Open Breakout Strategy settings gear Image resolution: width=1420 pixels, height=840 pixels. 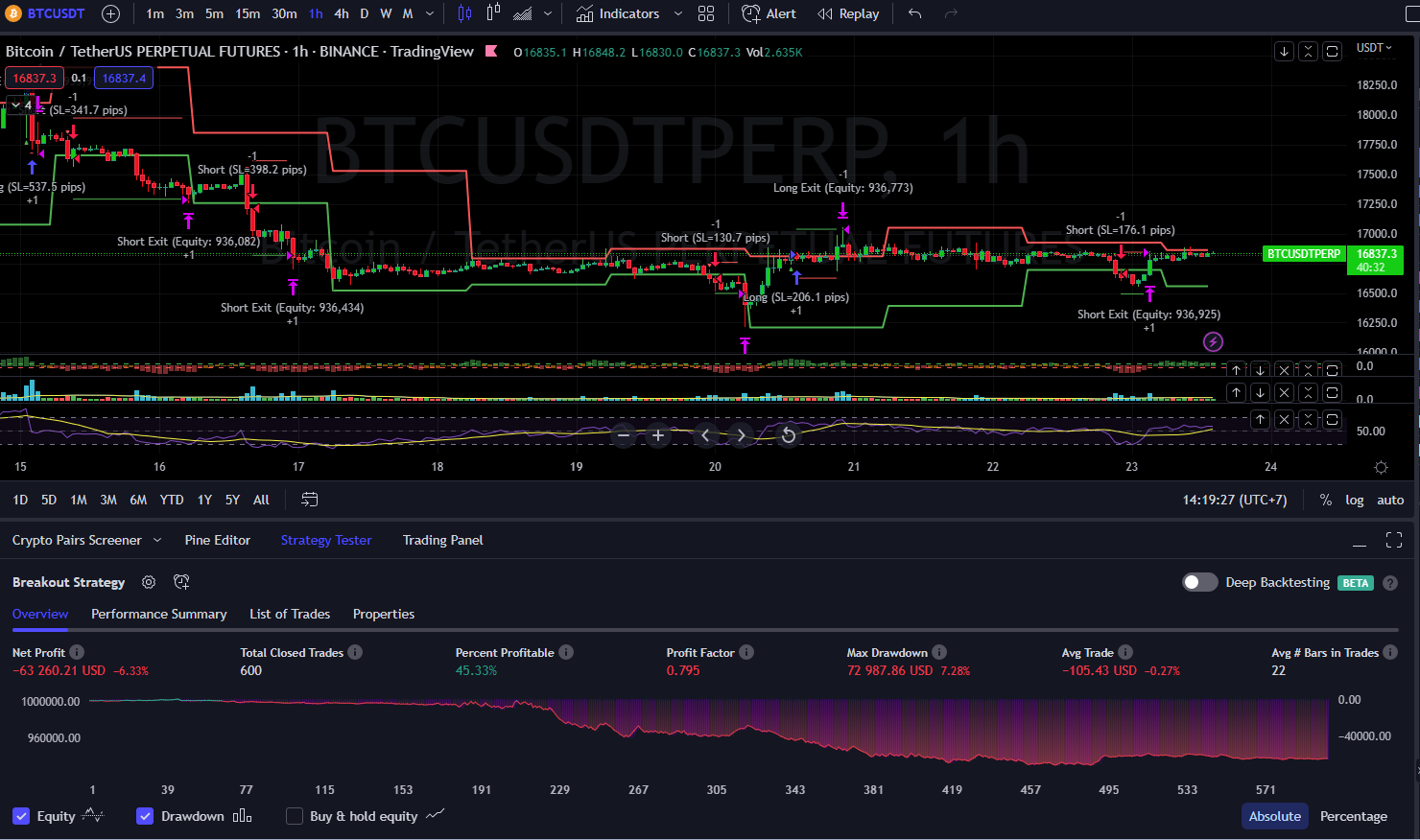point(149,582)
